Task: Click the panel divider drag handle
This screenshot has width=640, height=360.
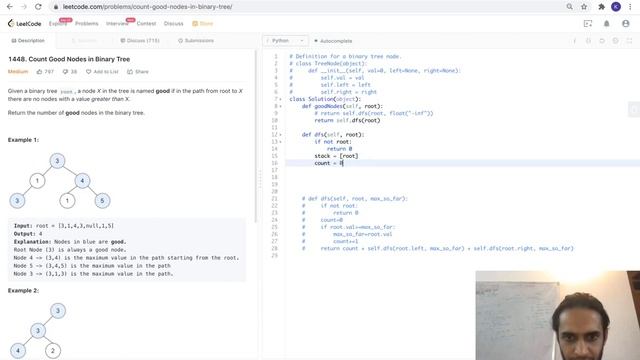Action: 260,179
